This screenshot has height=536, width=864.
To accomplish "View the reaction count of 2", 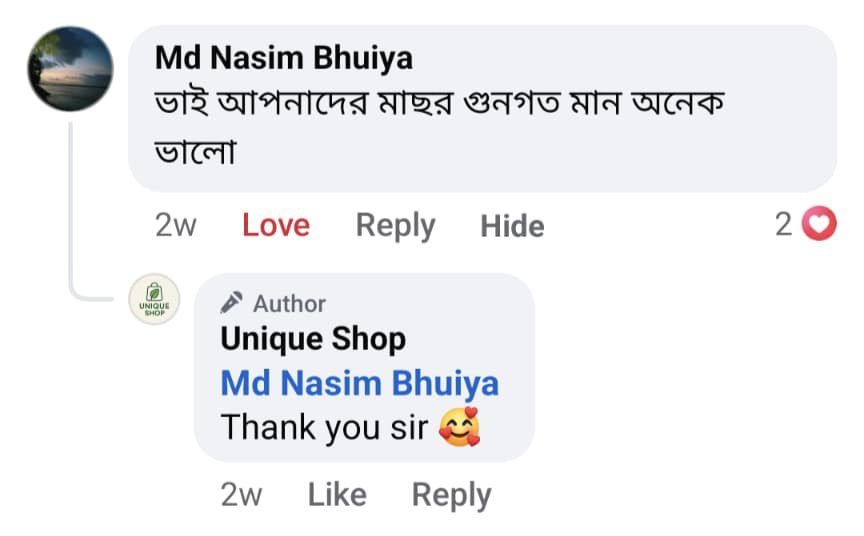I will (783, 225).
